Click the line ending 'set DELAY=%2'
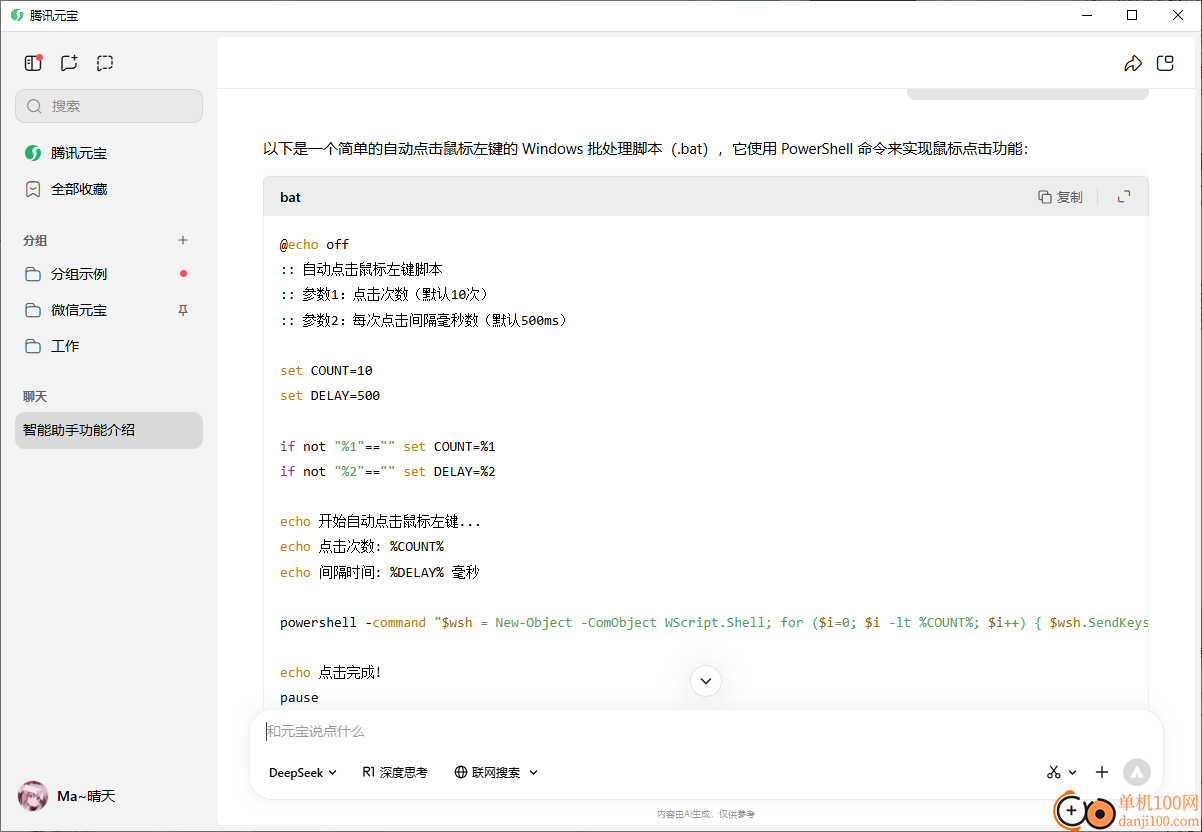This screenshot has width=1202, height=832. [x=388, y=471]
